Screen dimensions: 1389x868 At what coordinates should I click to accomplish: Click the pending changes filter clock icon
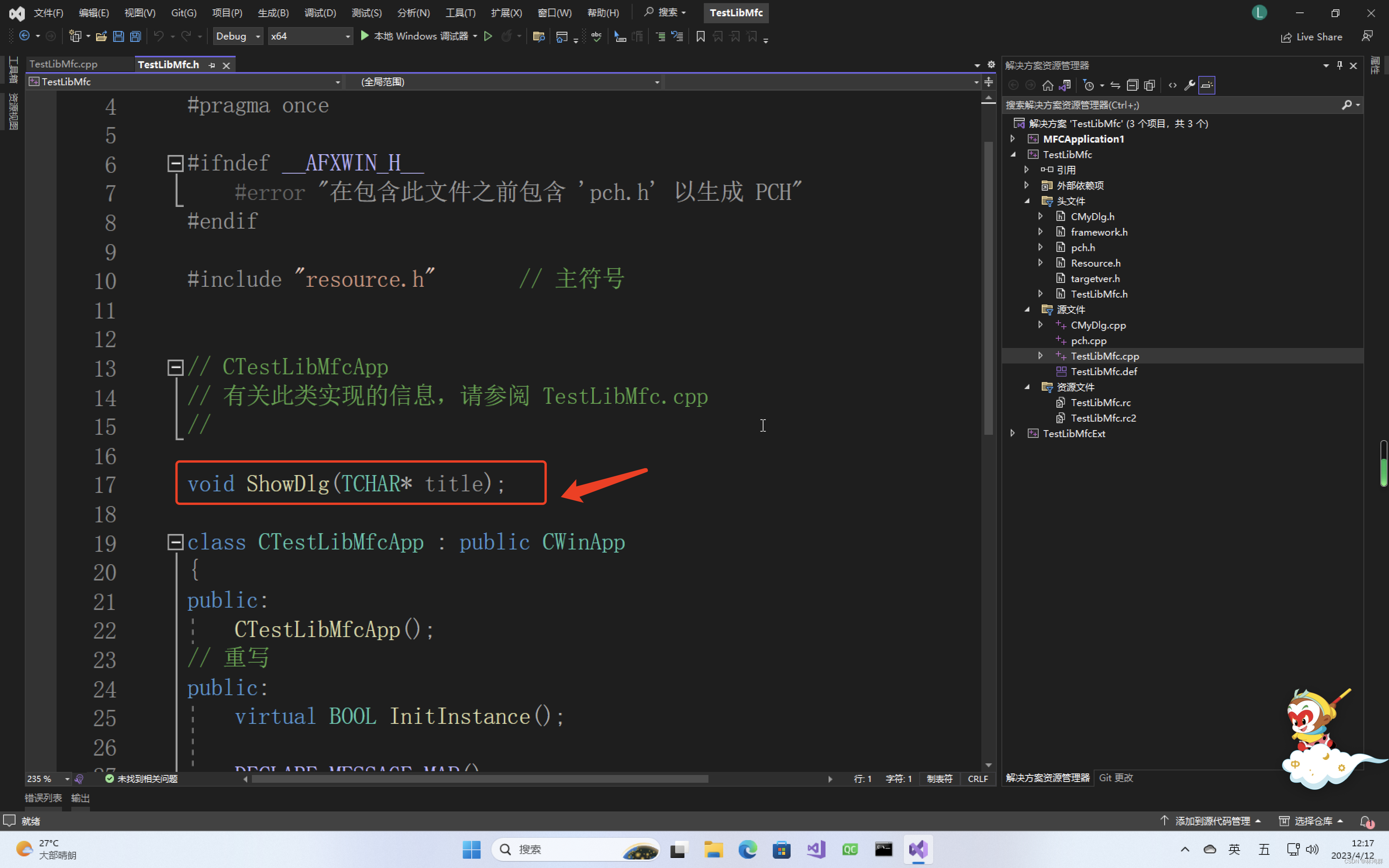click(x=1088, y=86)
